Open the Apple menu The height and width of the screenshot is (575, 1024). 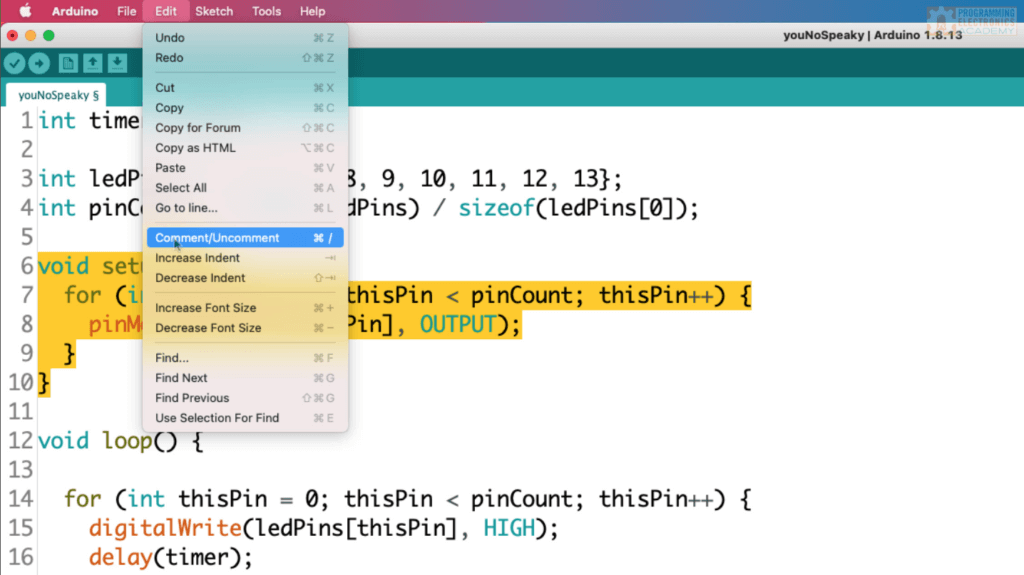click(x=25, y=11)
